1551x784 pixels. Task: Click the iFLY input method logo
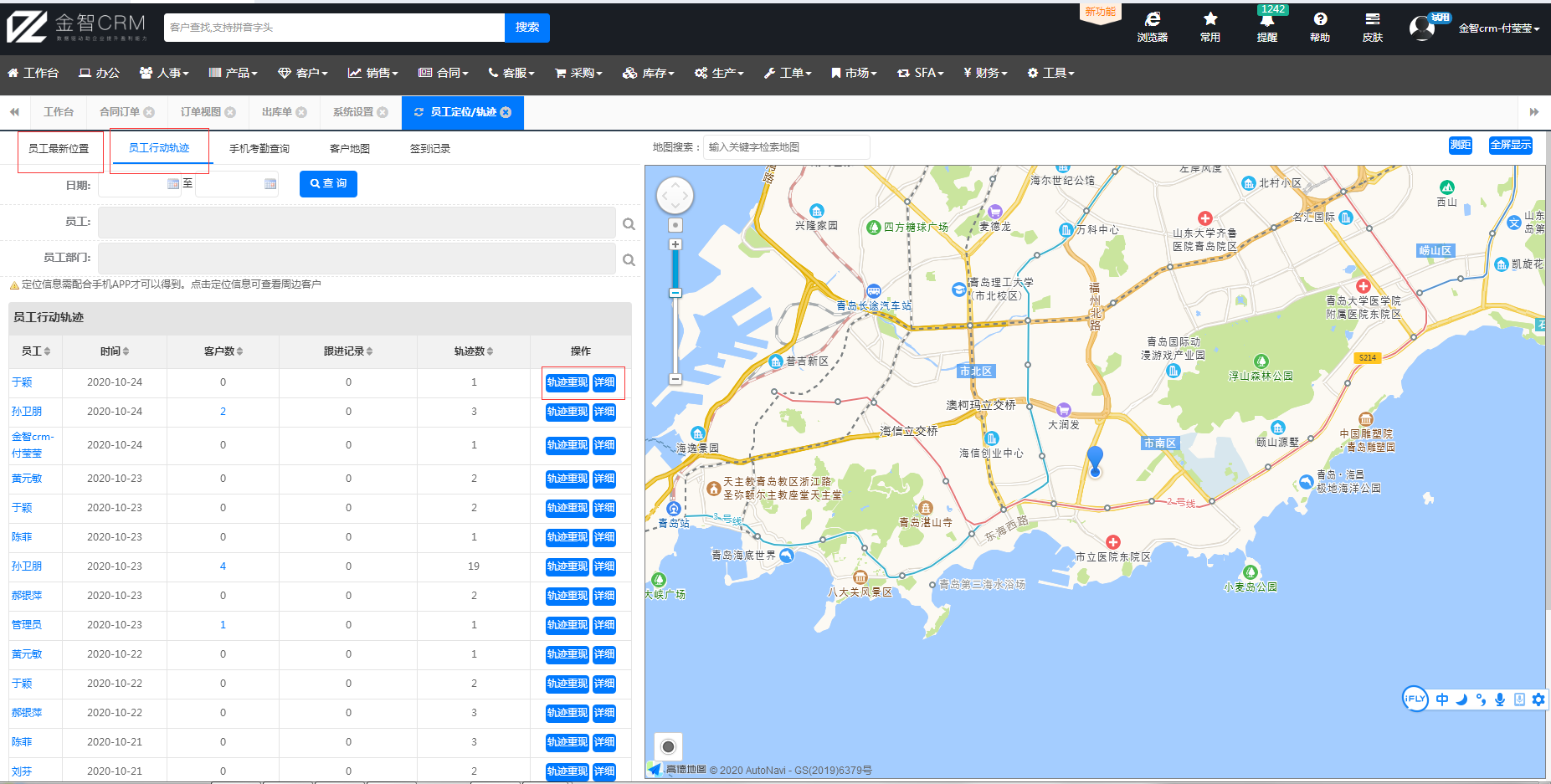1415,699
